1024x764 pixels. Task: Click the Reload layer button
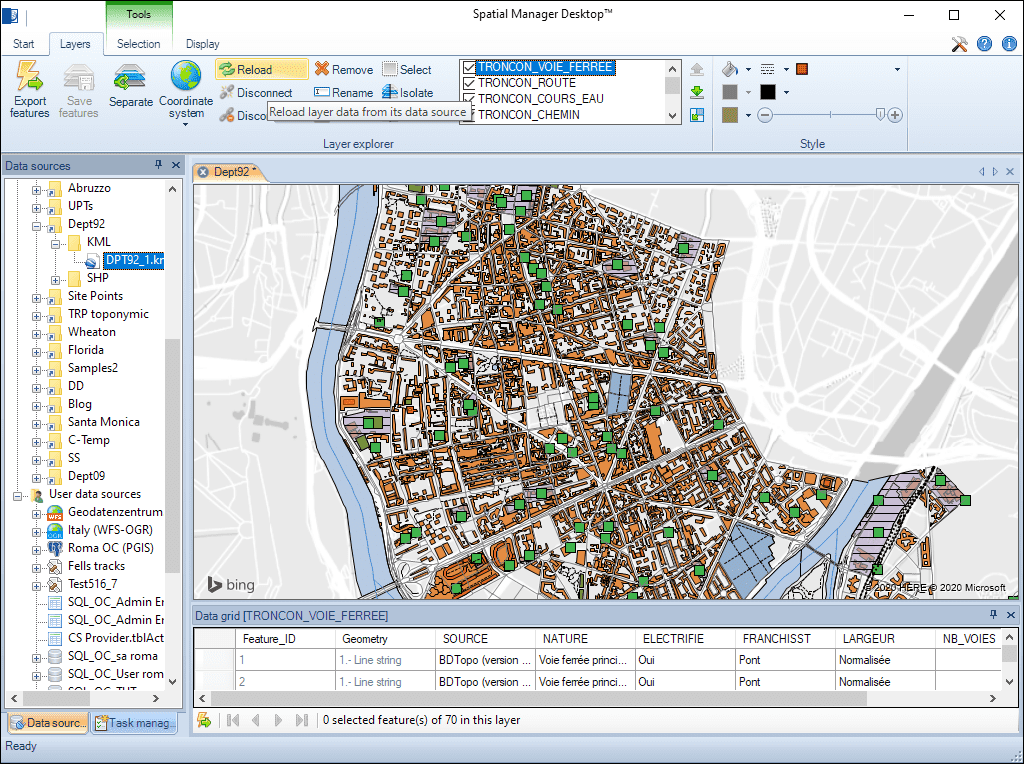point(261,69)
